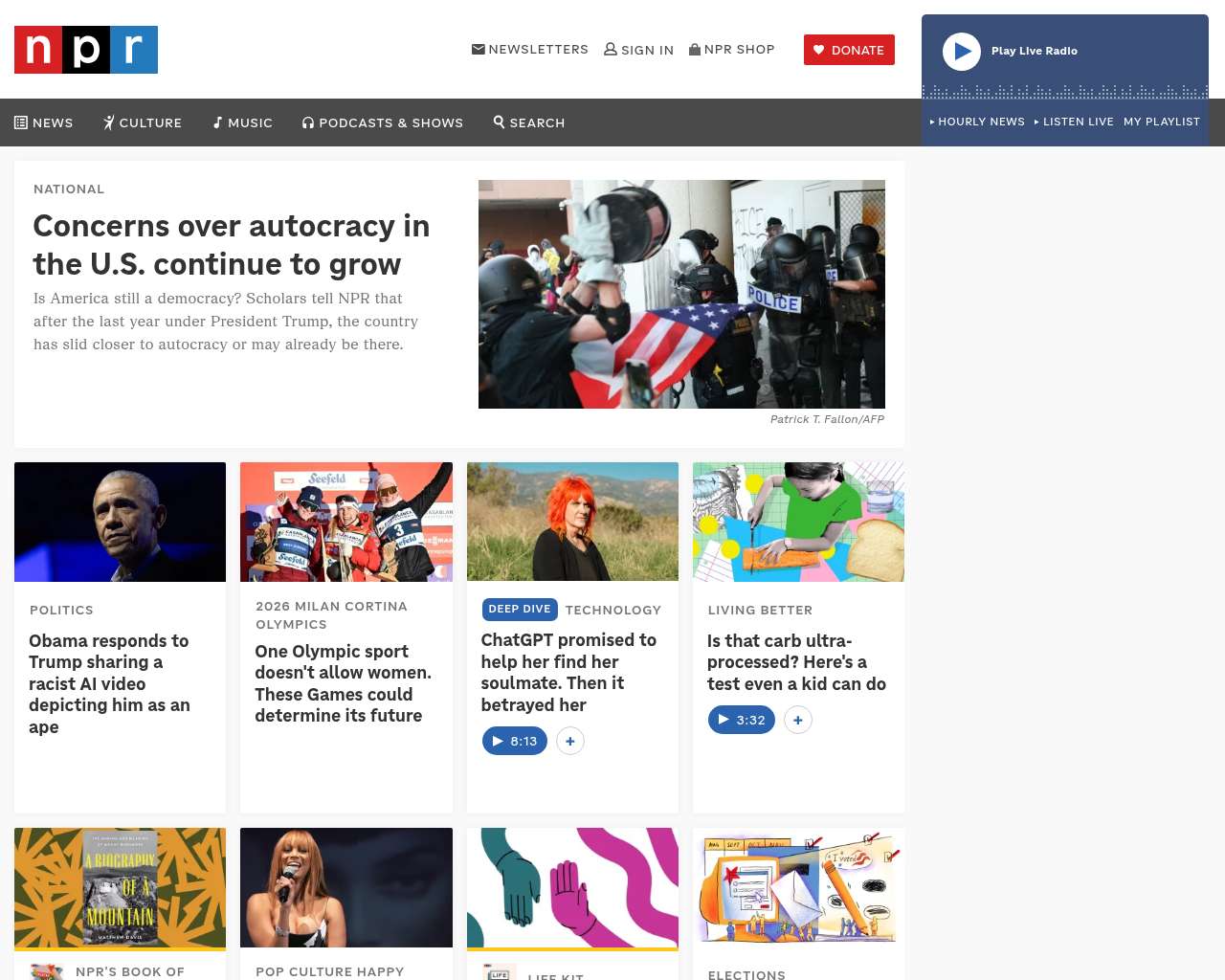Expand Hourly News in player
This screenshot has height=980, width=1225.
(977, 122)
